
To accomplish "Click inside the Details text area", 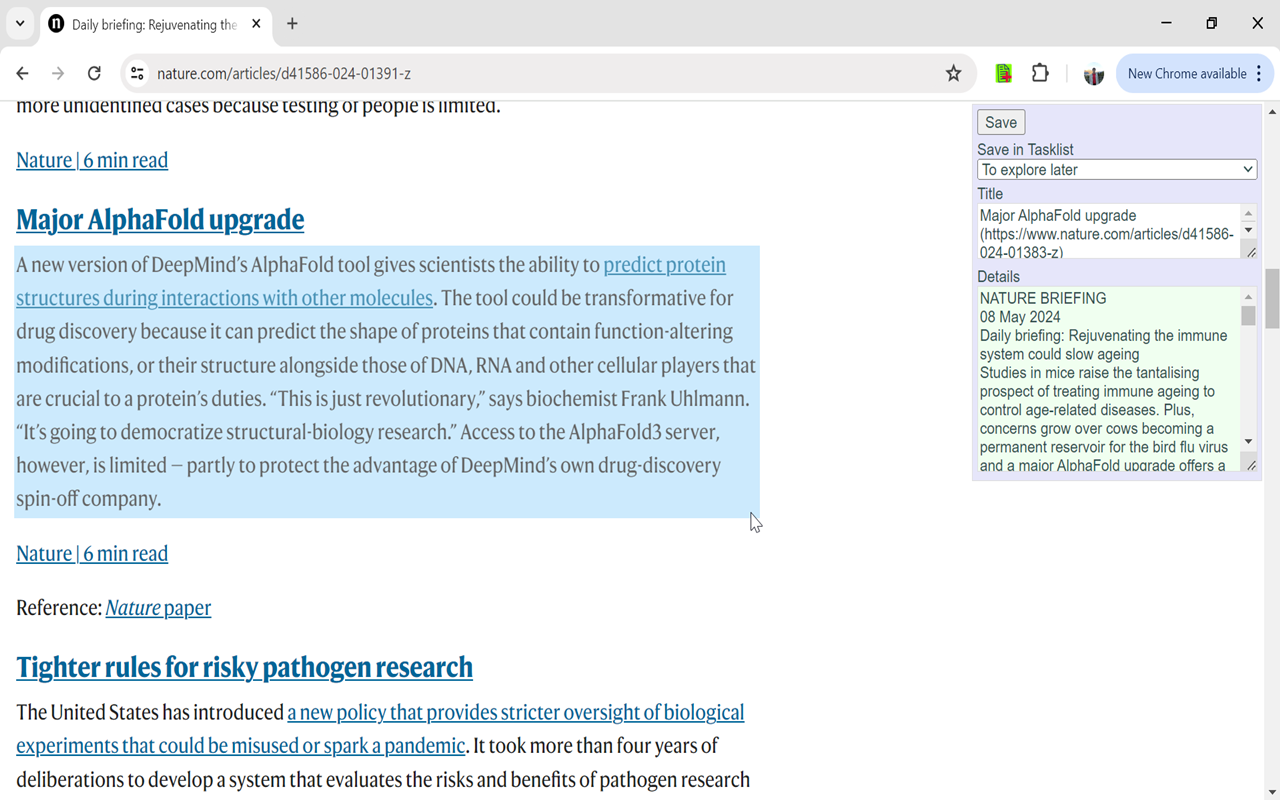I will [x=1108, y=380].
